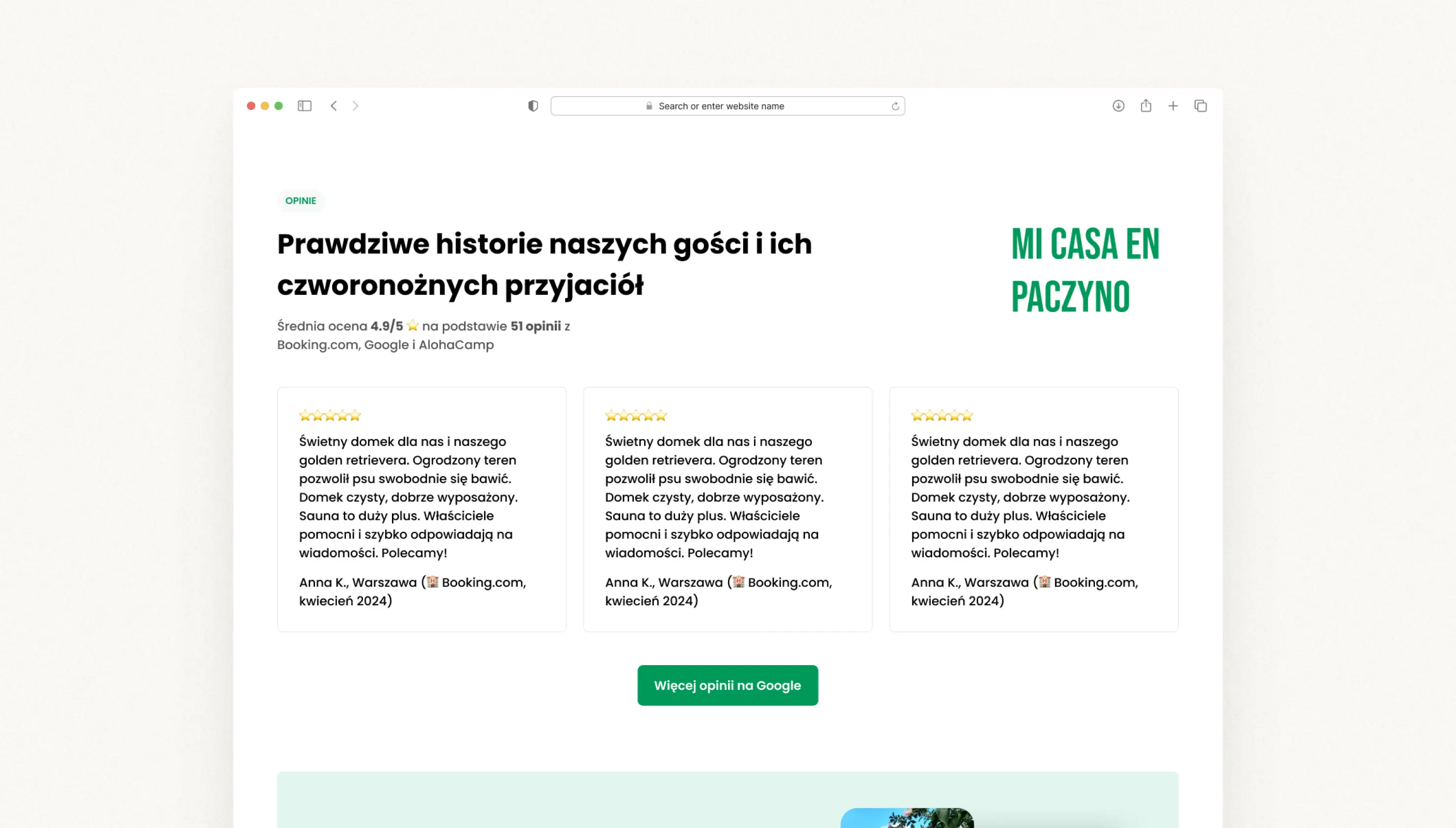
Task: Click the green OPINIE badge
Action: tap(300, 201)
